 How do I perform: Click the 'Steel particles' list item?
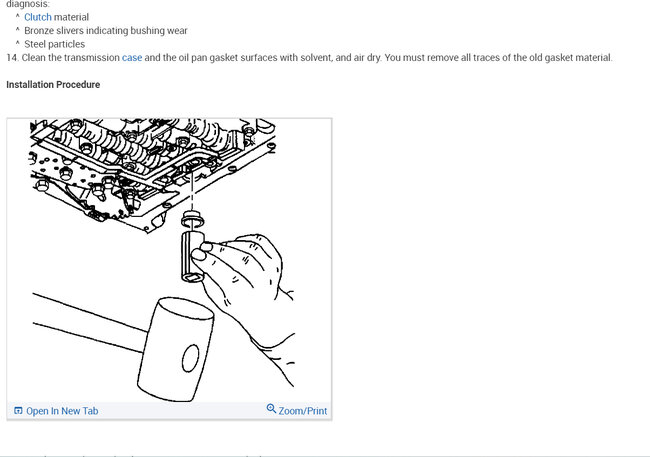coord(54,44)
